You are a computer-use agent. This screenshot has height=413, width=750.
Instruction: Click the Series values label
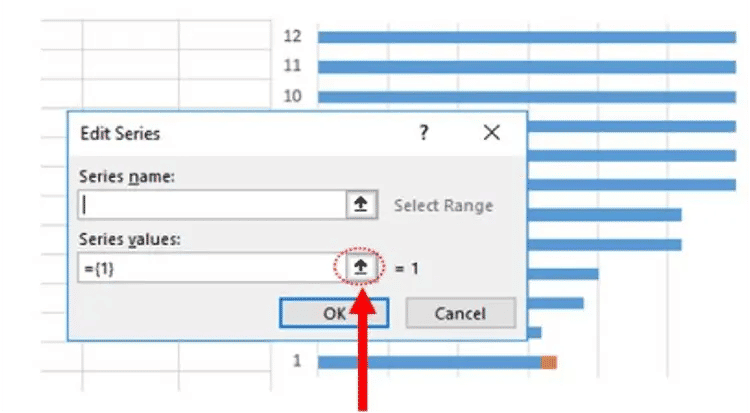pos(130,239)
